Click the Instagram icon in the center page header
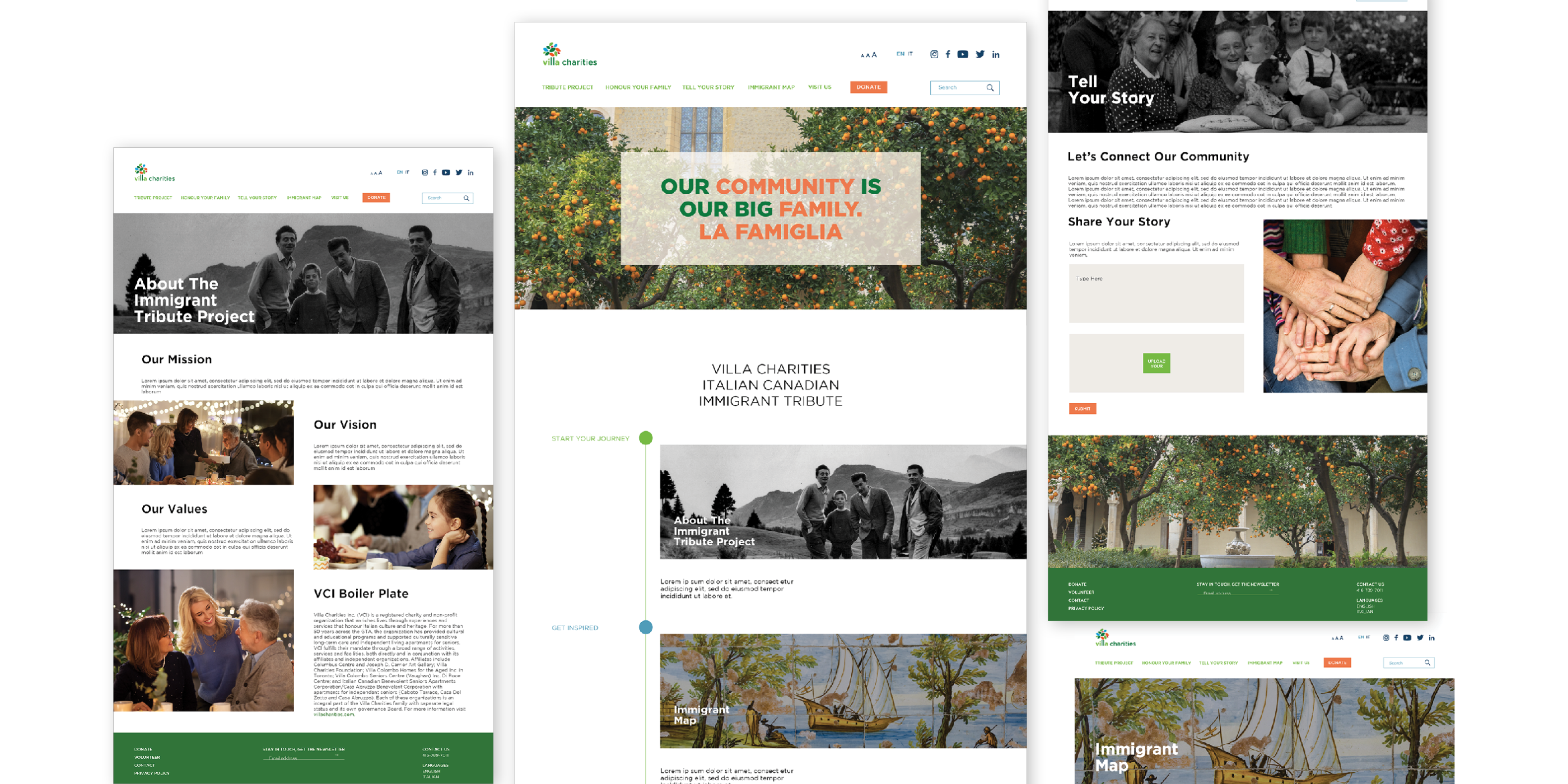Viewport: 1568px width, 784px height. point(934,54)
